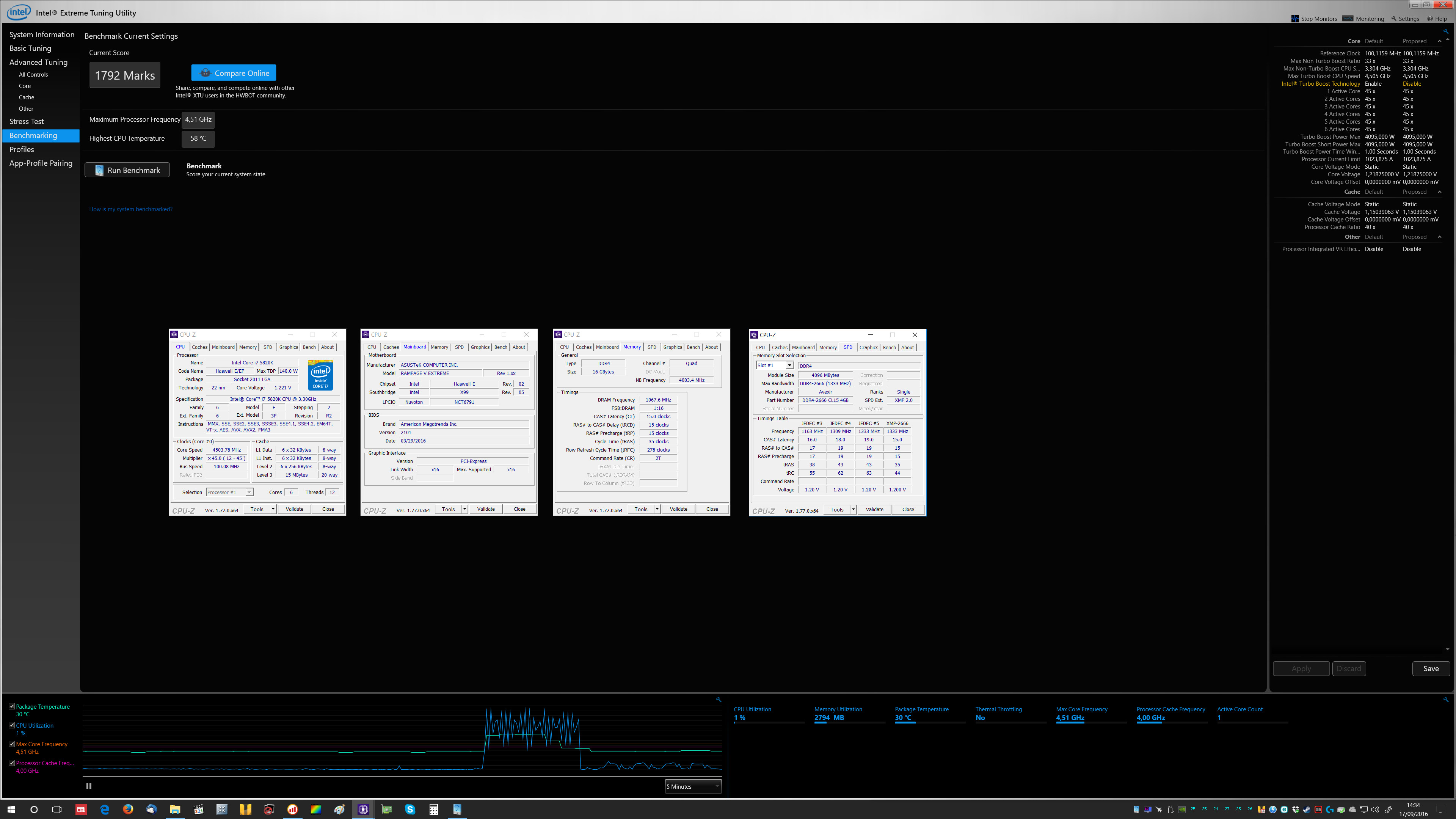Screen dimensions: 1456x819
Task: Pause the monitoring graph
Action: coord(89,786)
